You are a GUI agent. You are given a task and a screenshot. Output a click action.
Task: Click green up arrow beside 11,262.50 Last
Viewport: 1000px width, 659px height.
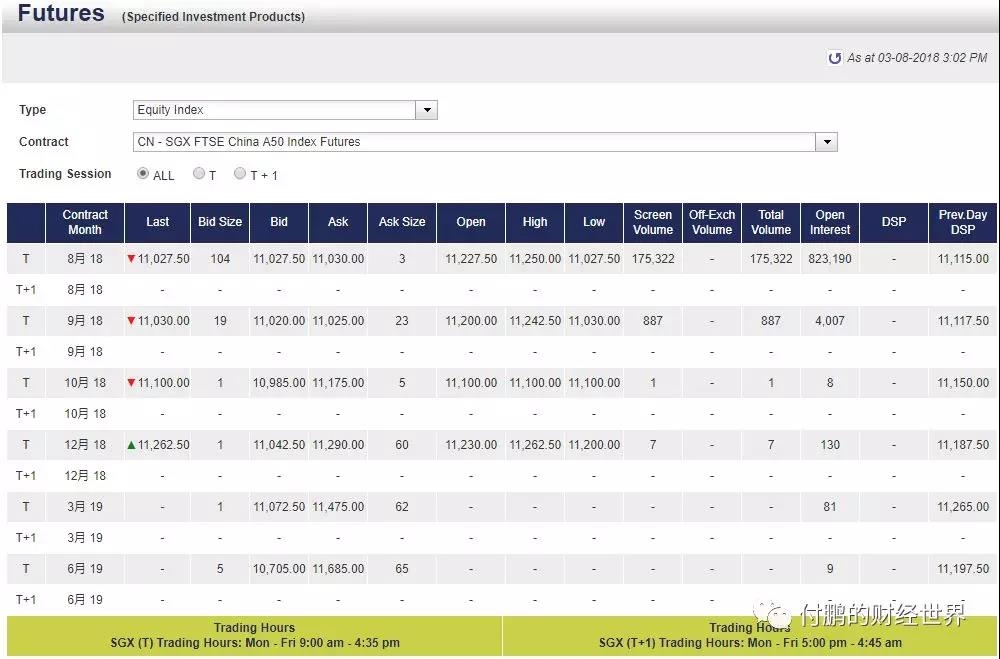(131, 445)
